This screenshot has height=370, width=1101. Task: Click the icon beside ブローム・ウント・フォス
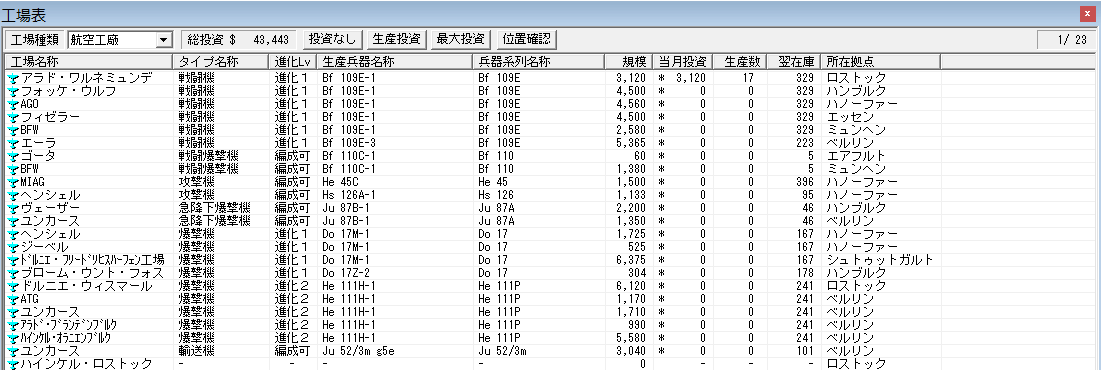coord(13,273)
